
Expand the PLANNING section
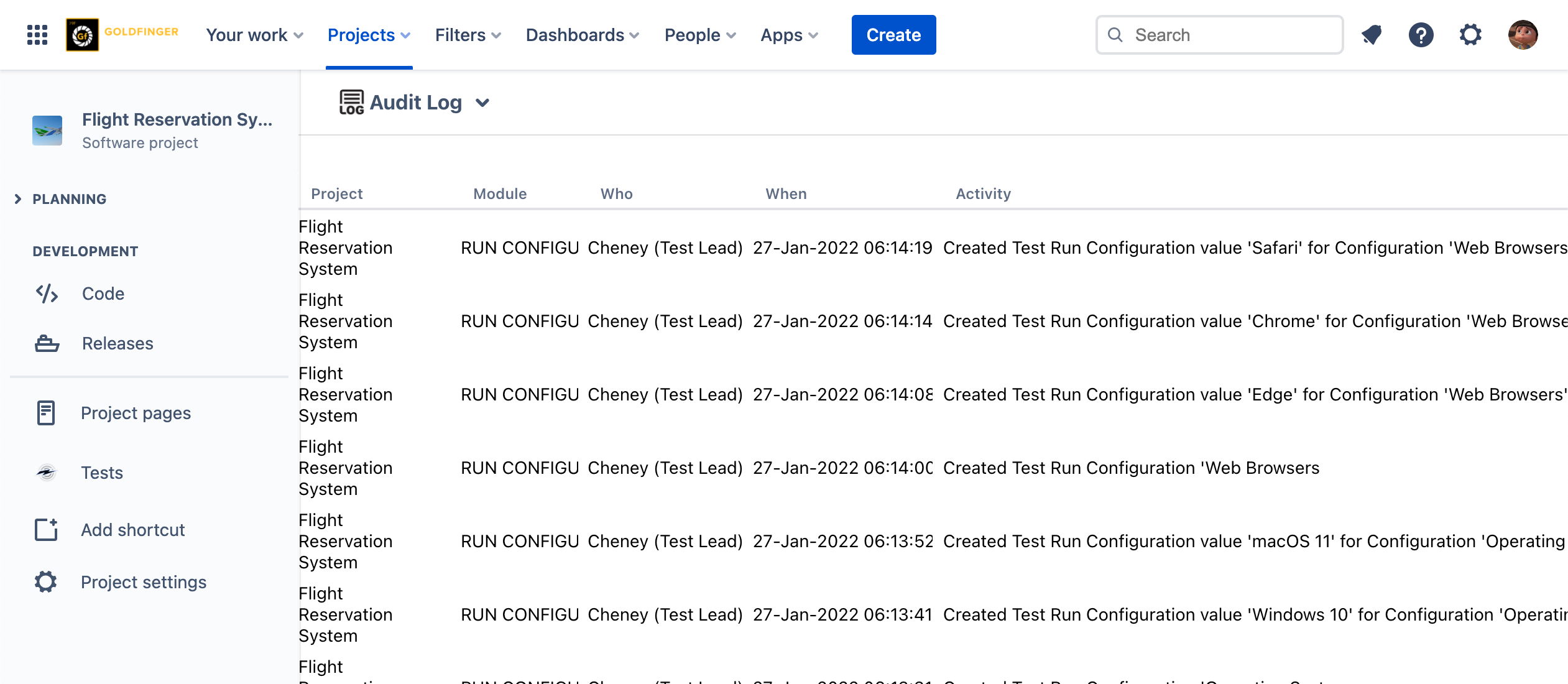tap(18, 199)
